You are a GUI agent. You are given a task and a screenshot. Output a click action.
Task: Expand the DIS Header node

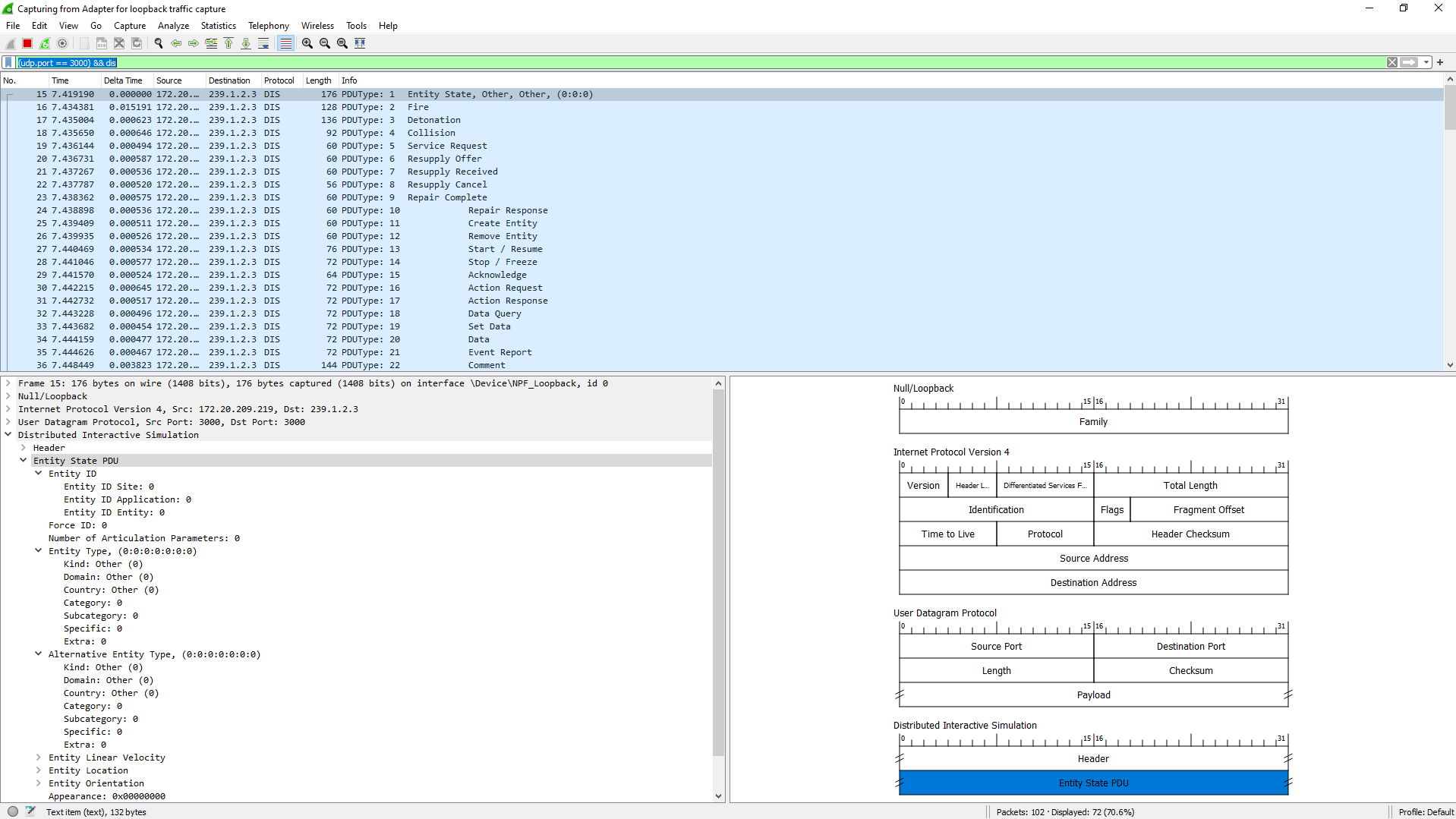(24, 448)
